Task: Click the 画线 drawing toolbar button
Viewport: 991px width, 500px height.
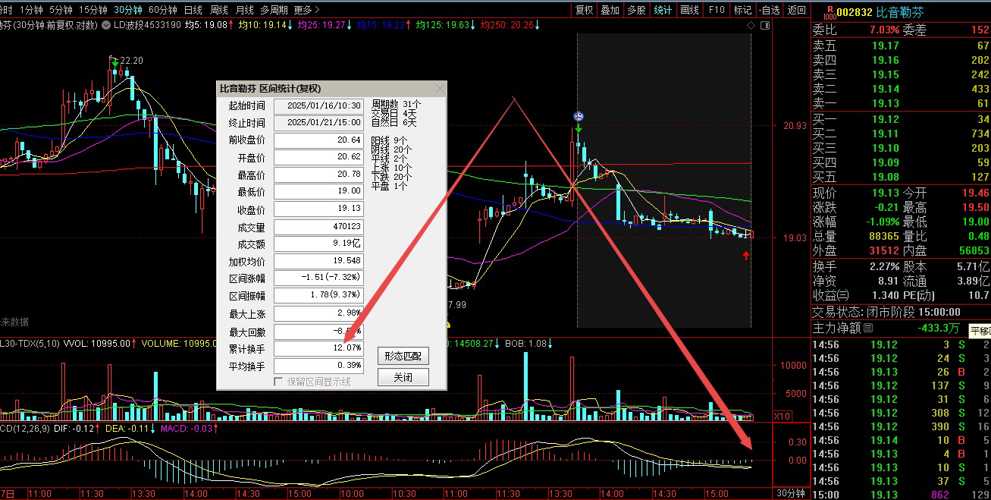Action: pos(690,10)
